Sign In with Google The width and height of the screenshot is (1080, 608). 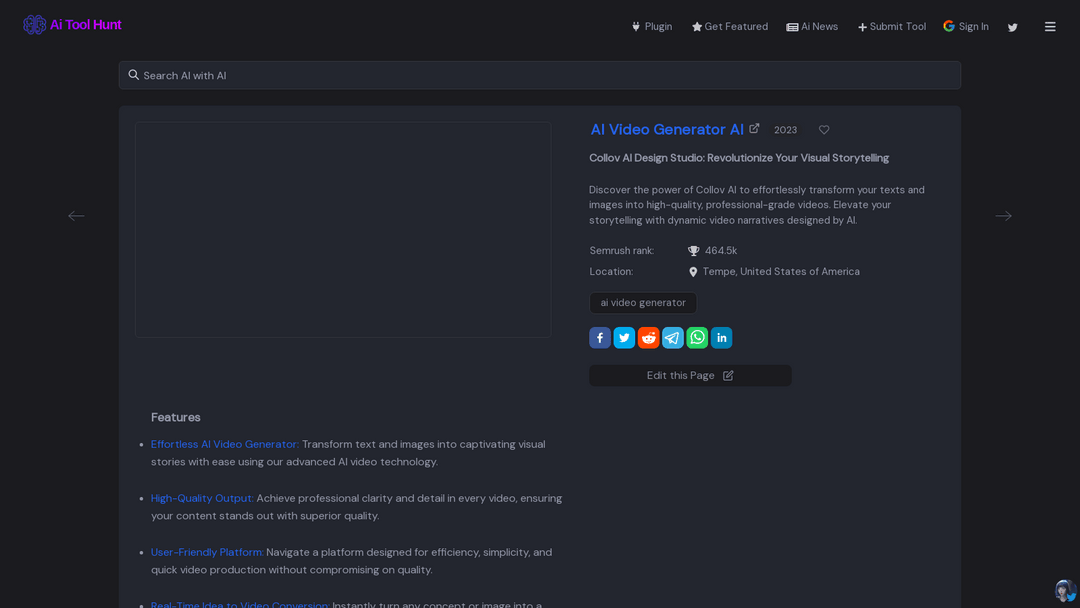tap(966, 27)
